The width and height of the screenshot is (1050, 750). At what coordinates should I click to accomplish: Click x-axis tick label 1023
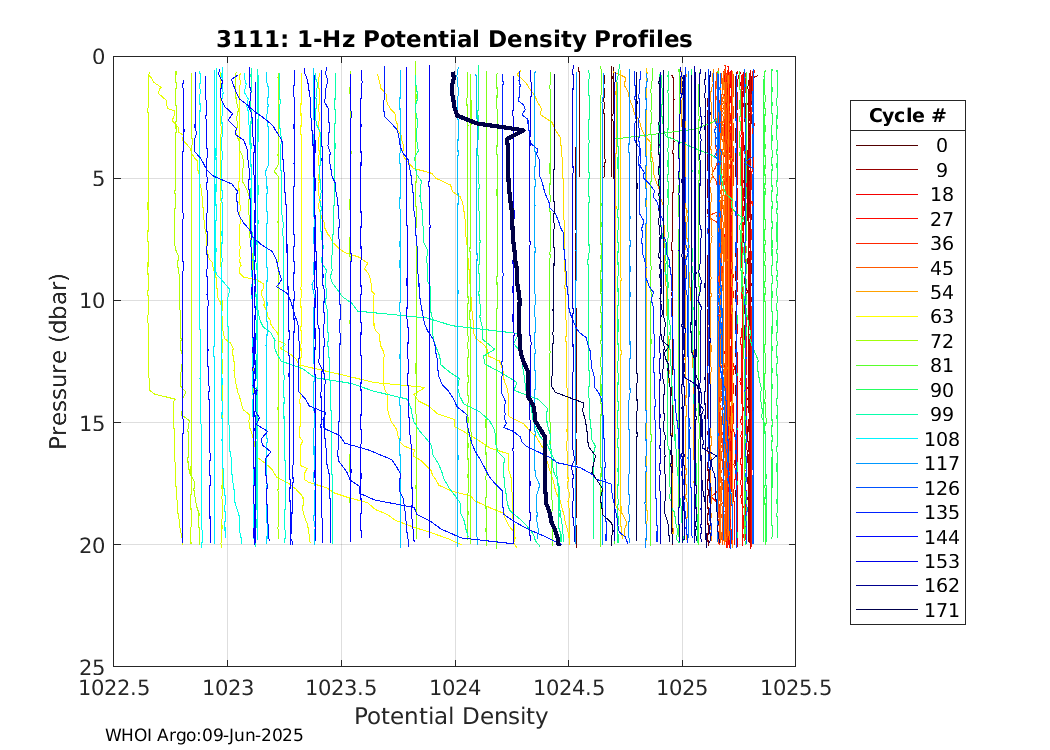pyautogui.click(x=228, y=688)
